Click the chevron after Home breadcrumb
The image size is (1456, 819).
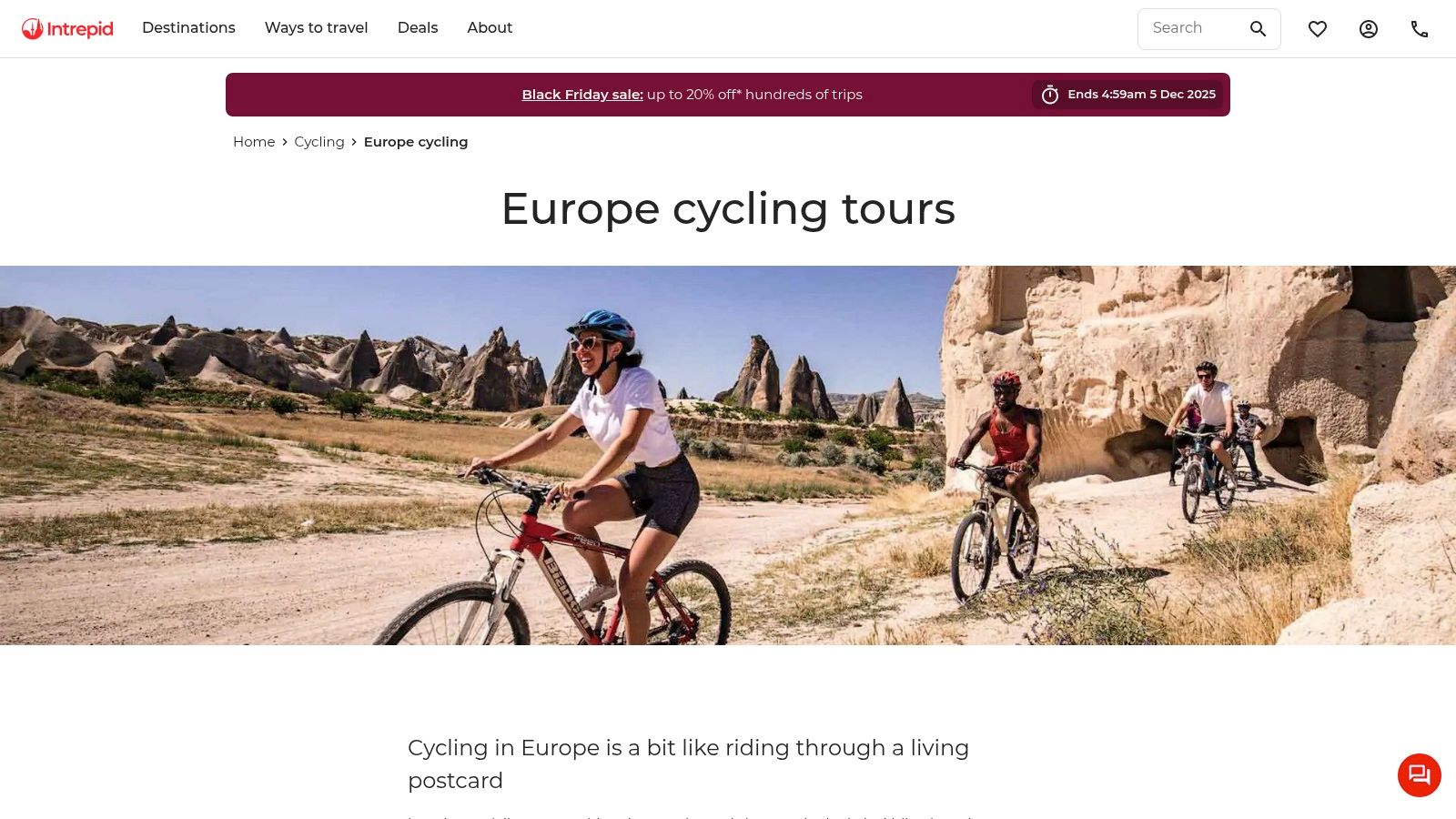click(x=285, y=142)
